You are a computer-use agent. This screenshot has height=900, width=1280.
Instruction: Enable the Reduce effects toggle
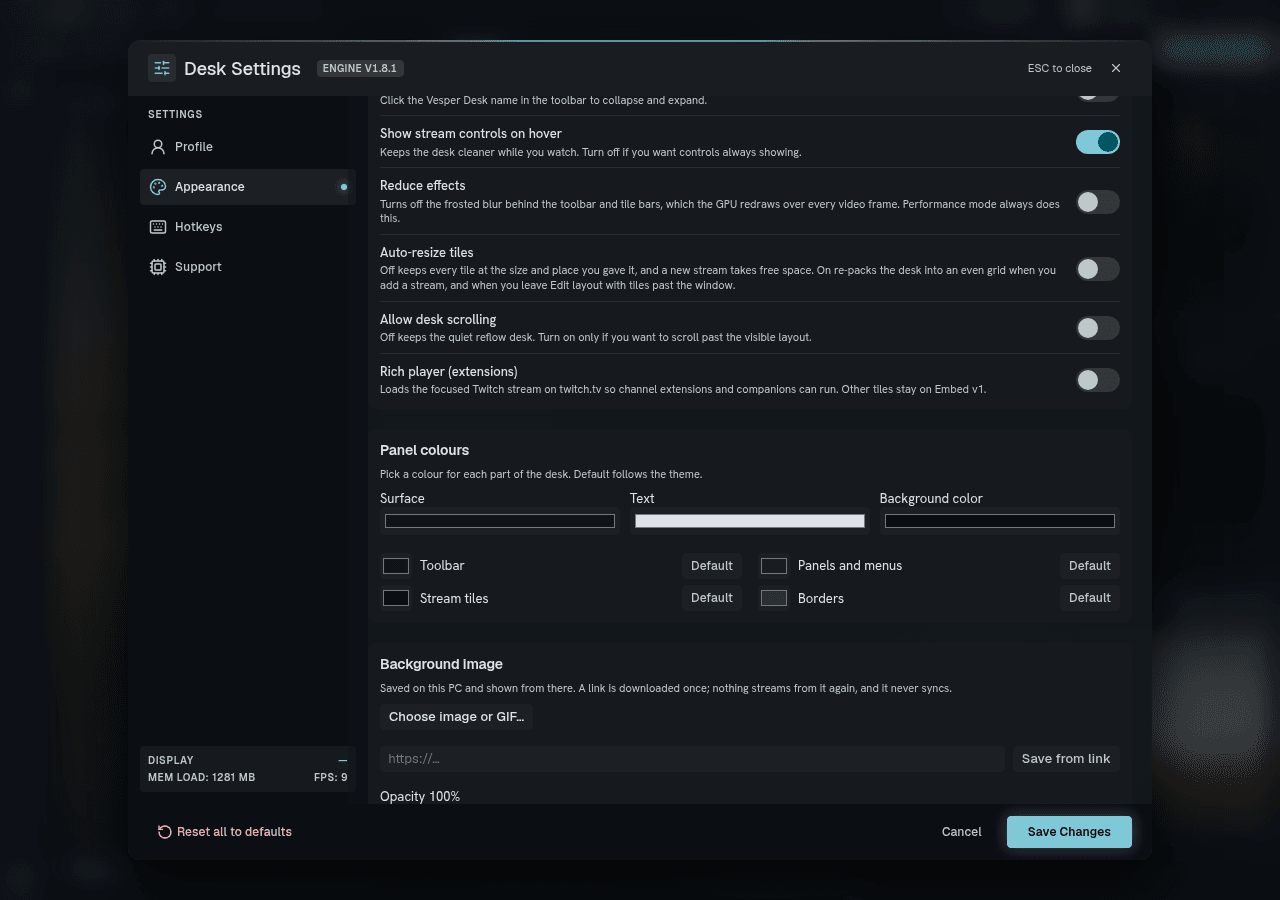[x=1098, y=202]
